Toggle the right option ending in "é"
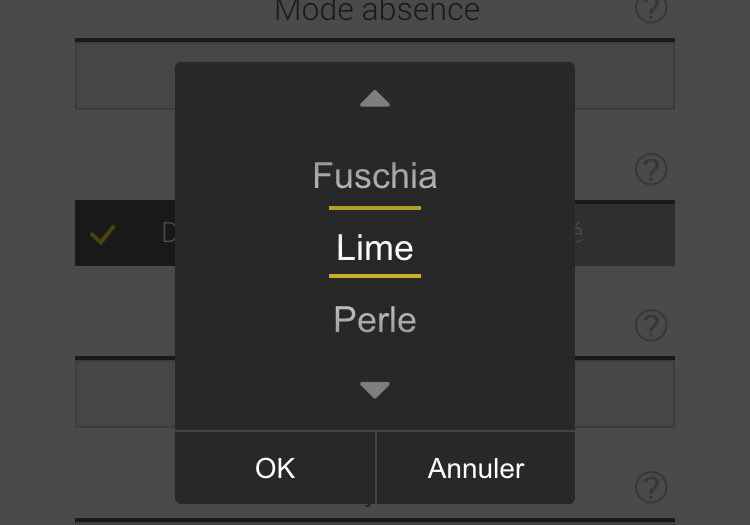 625,234
